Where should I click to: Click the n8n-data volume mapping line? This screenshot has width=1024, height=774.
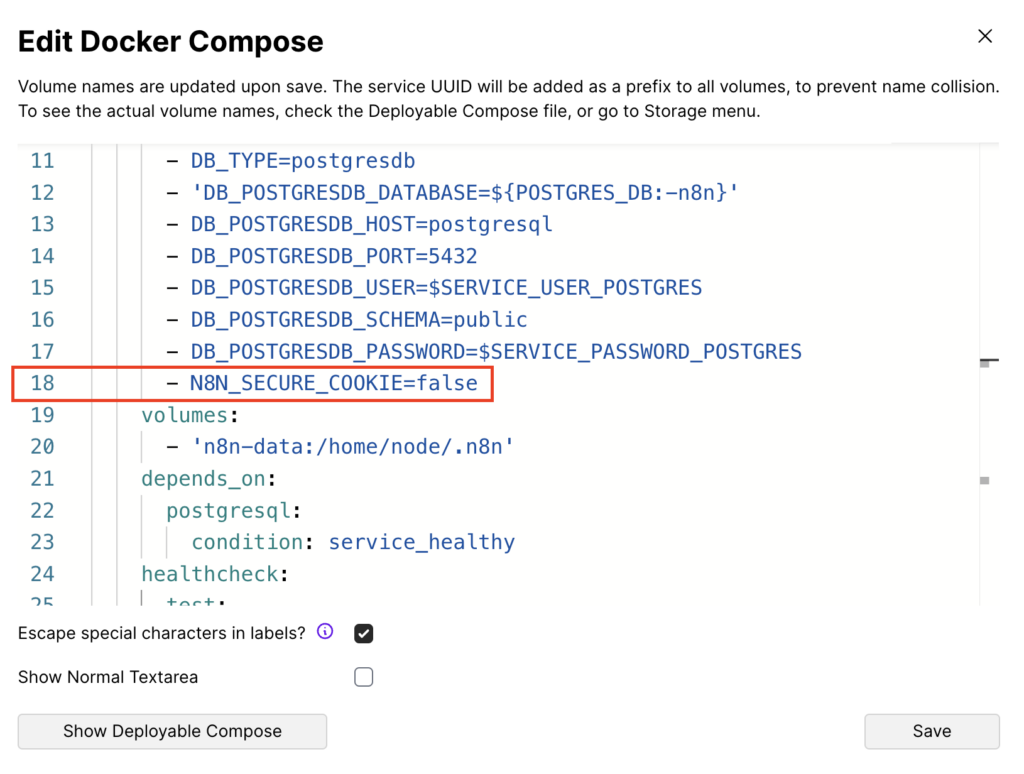click(x=352, y=447)
